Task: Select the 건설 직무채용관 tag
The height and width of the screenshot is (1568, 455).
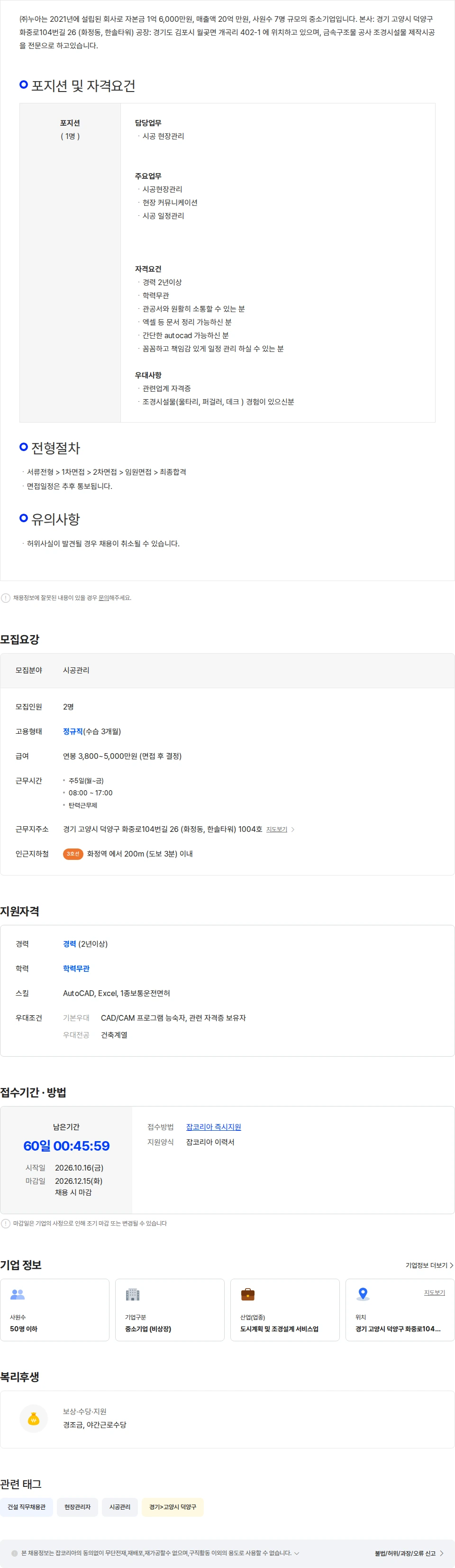Action: [26, 1506]
